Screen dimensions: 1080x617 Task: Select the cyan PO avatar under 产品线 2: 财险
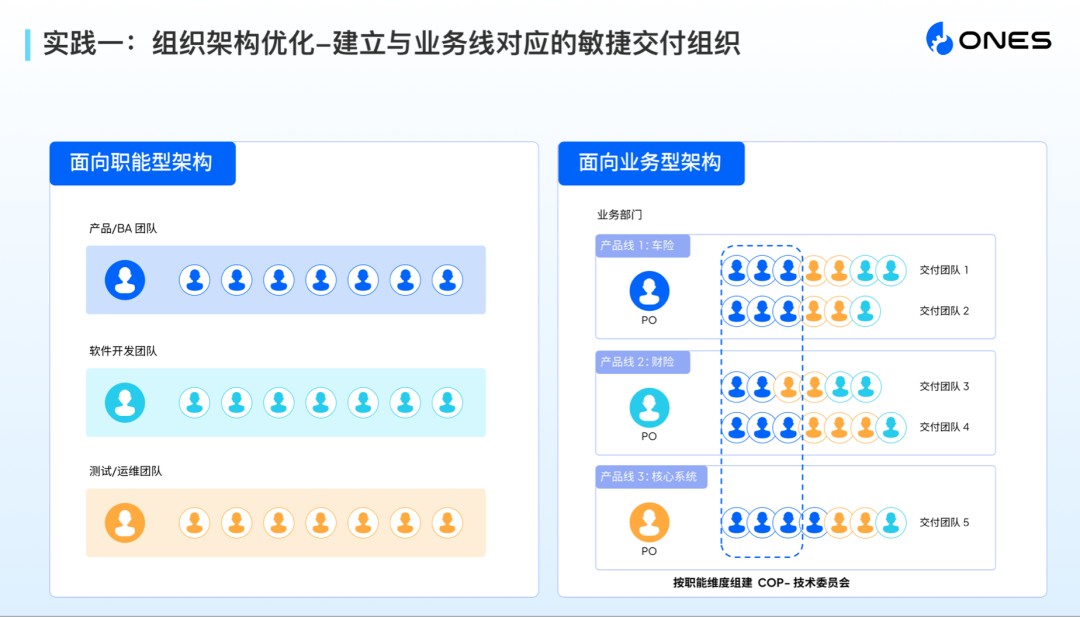(x=648, y=409)
